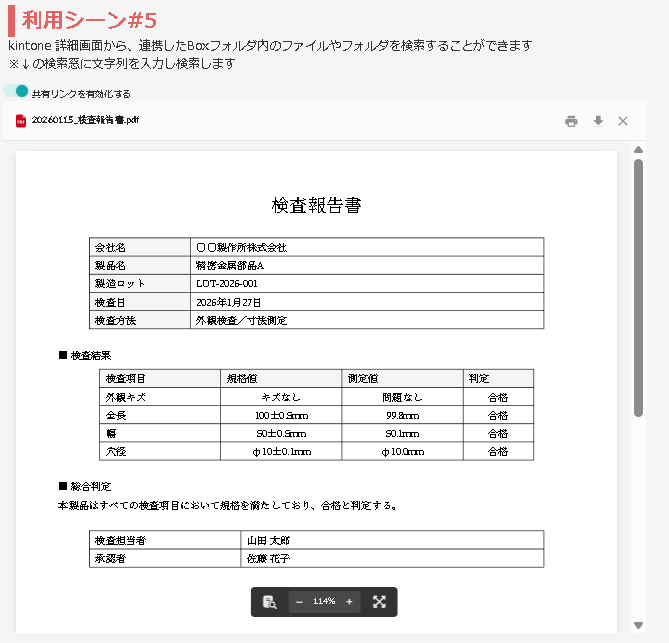
Task: Click the file name 20260115_検査報告書.pdf
Action: point(85,120)
